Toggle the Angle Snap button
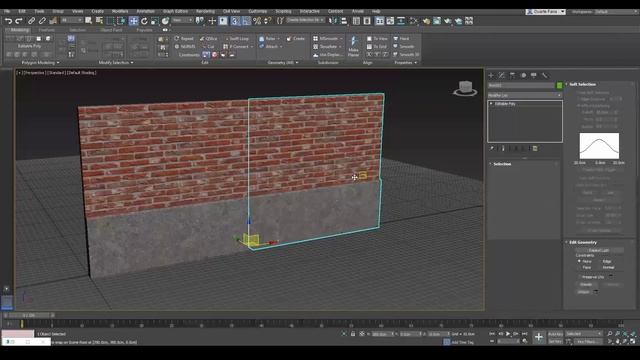This screenshot has height=360, width=640. tap(246, 21)
